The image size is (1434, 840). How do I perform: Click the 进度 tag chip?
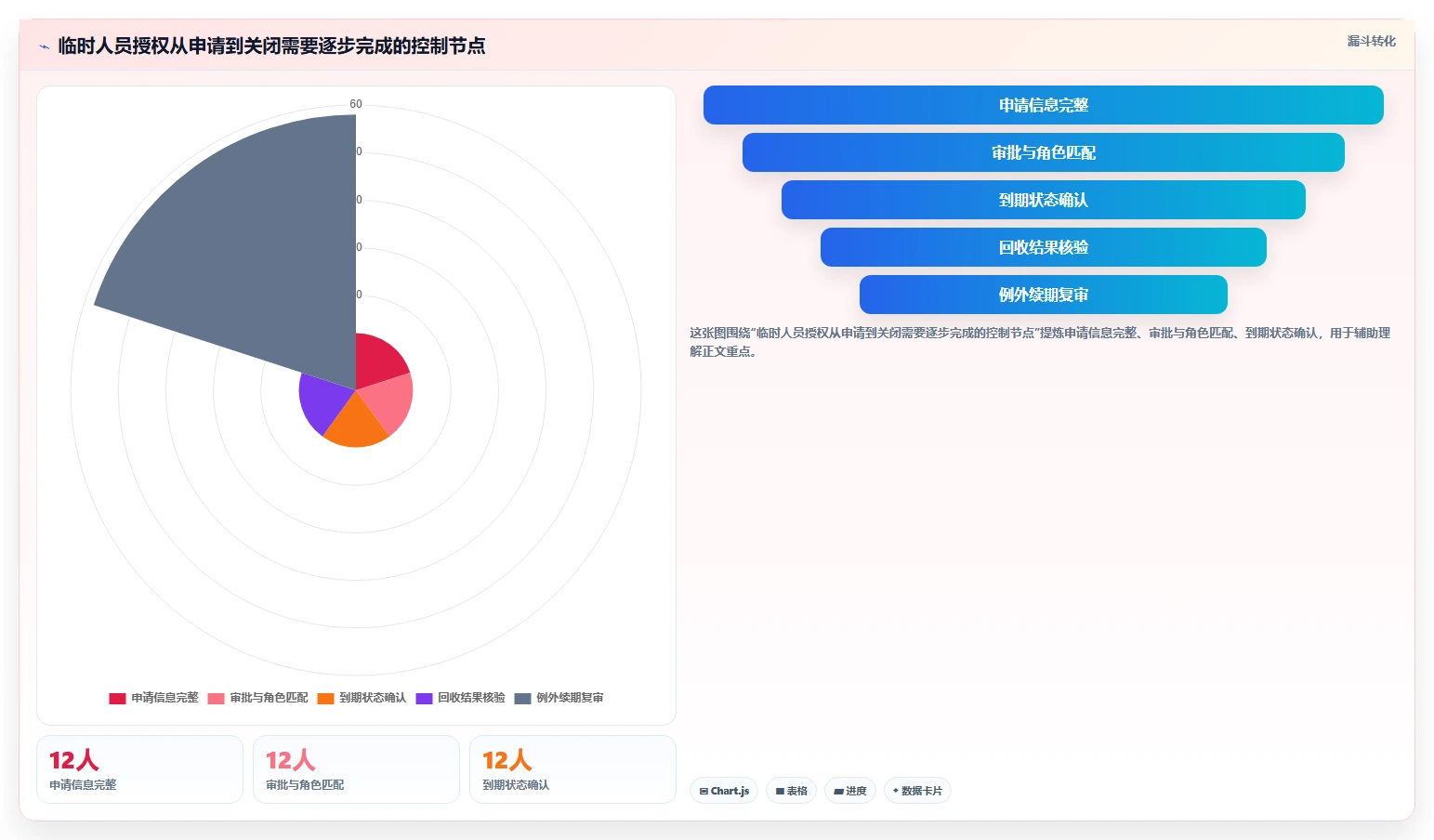(849, 791)
